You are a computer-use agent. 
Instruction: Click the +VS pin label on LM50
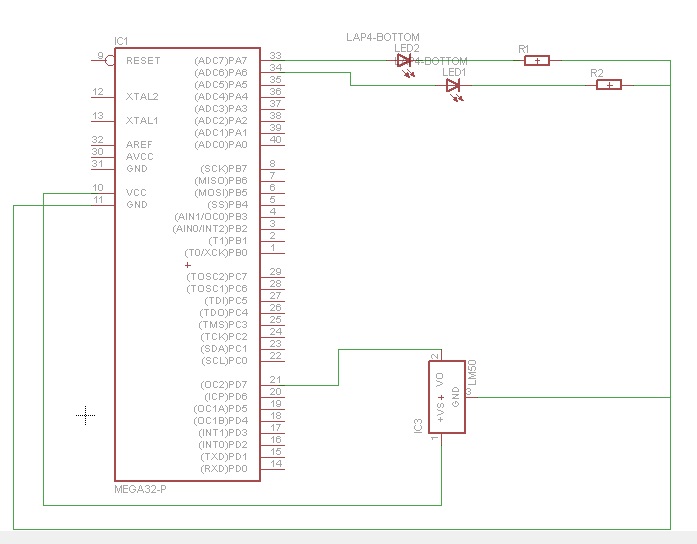click(x=441, y=412)
